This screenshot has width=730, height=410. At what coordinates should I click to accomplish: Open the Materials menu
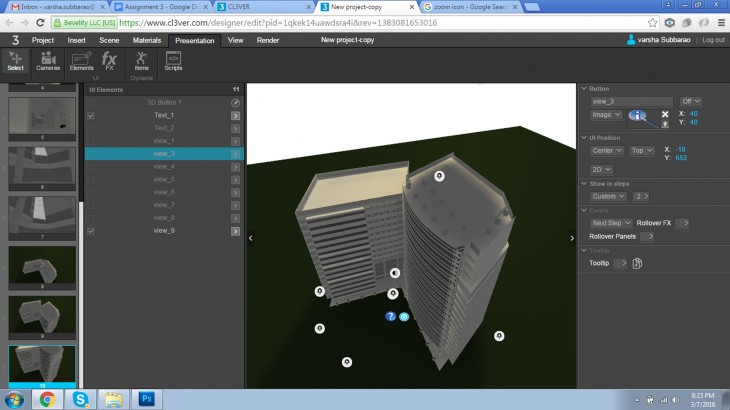pos(147,40)
